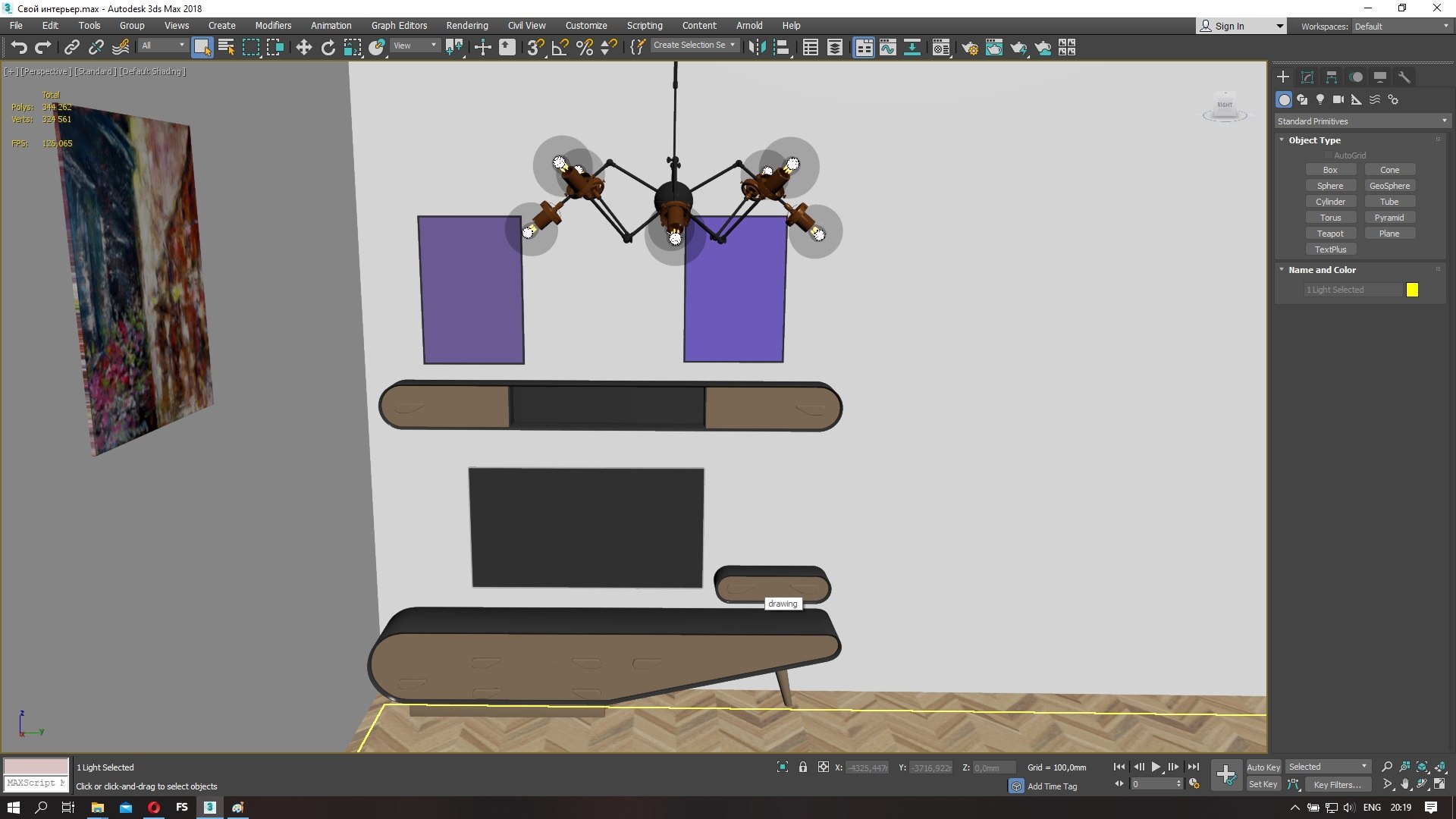Image resolution: width=1456 pixels, height=819 pixels.
Task: Activate the Select and Move tool
Action: point(303,48)
